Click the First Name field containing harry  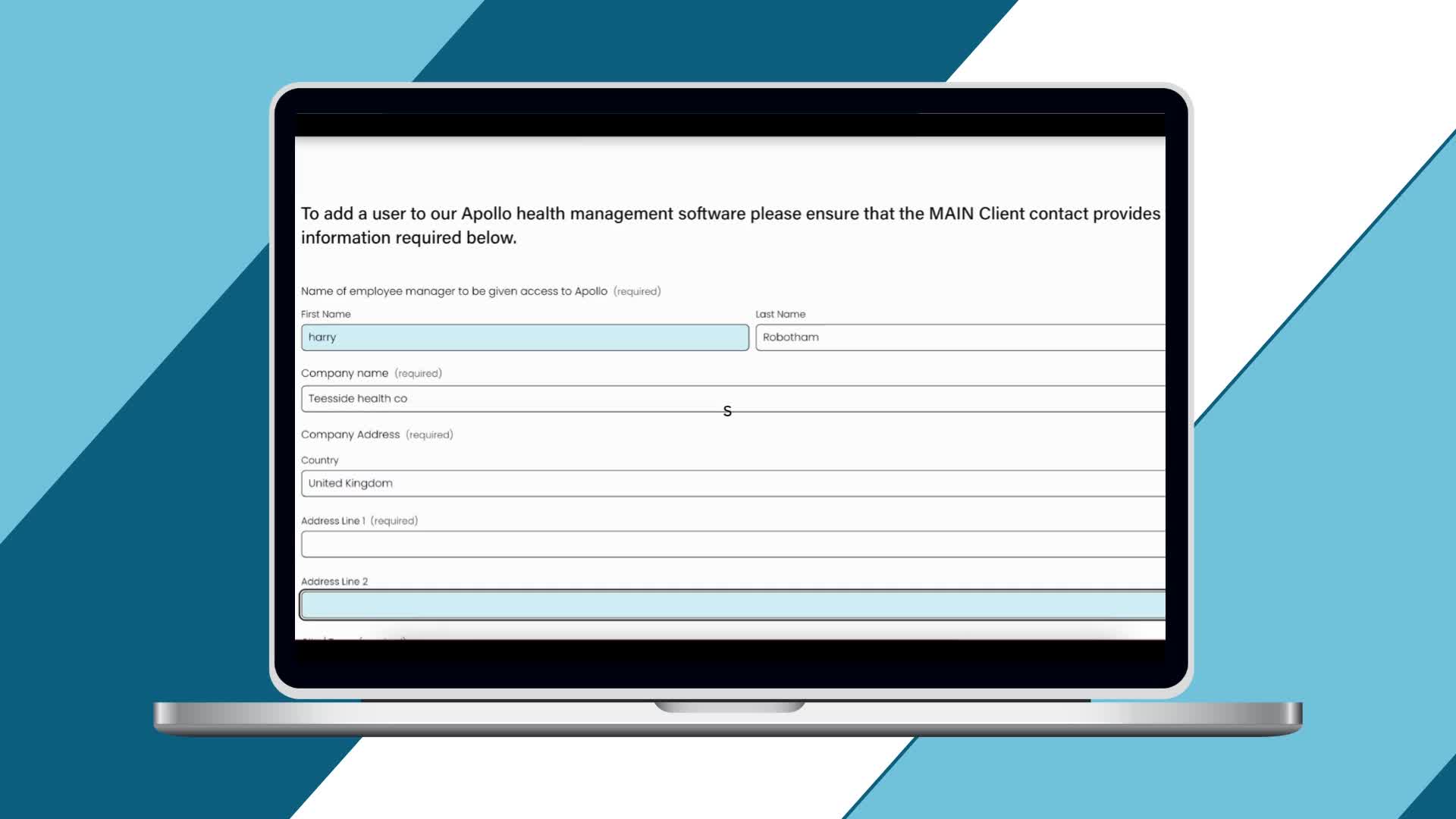(525, 337)
